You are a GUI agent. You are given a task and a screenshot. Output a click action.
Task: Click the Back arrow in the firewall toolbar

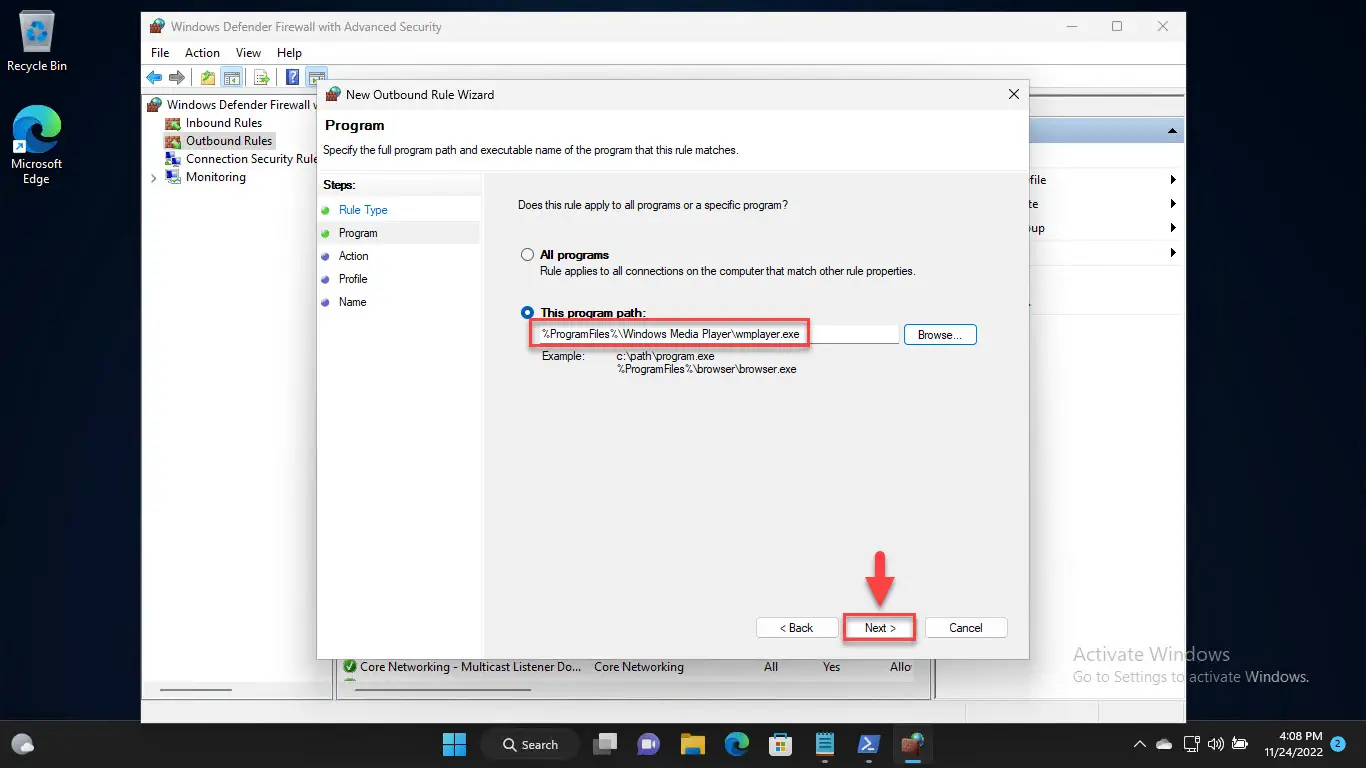tap(154, 77)
